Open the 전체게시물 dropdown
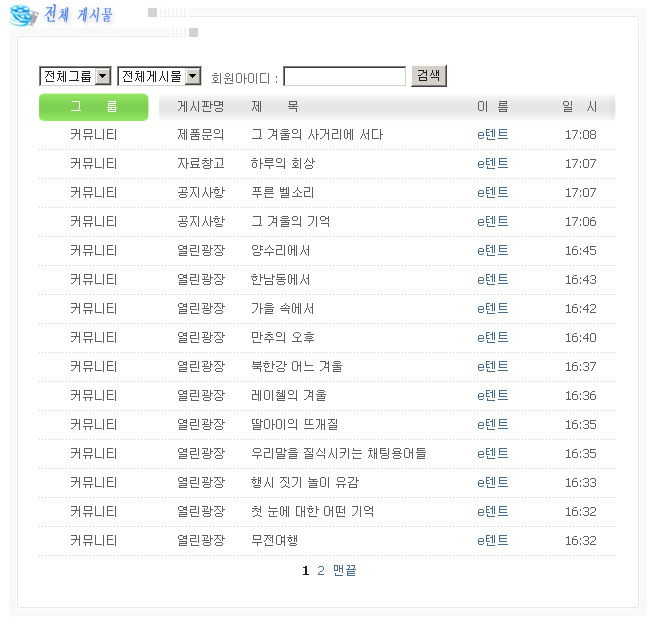The width and height of the screenshot is (655, 628). point(160,76)
